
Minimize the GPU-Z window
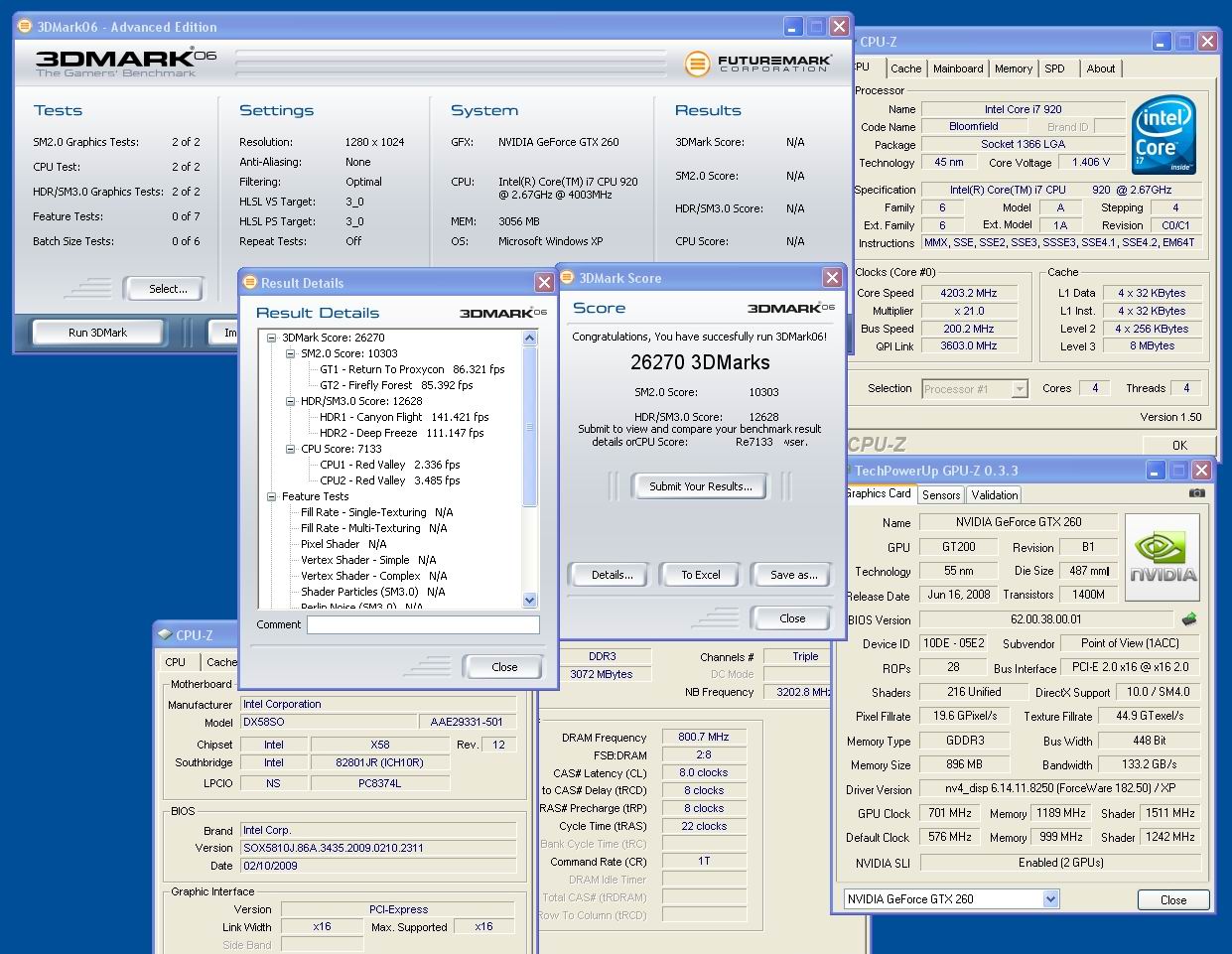click(1158, 471)
